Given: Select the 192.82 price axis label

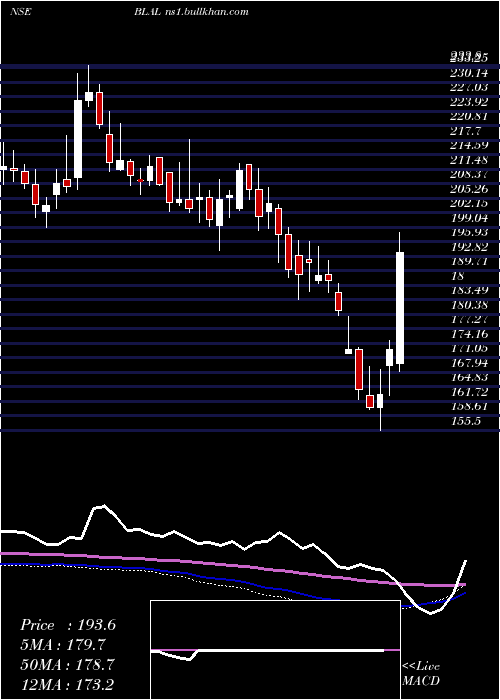Looking at the screenshot, I should pos(469,247).
